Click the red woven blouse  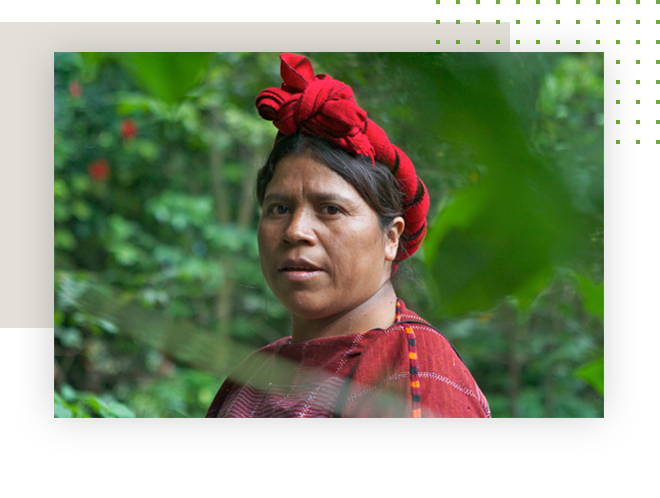click(x=349, y=370)
